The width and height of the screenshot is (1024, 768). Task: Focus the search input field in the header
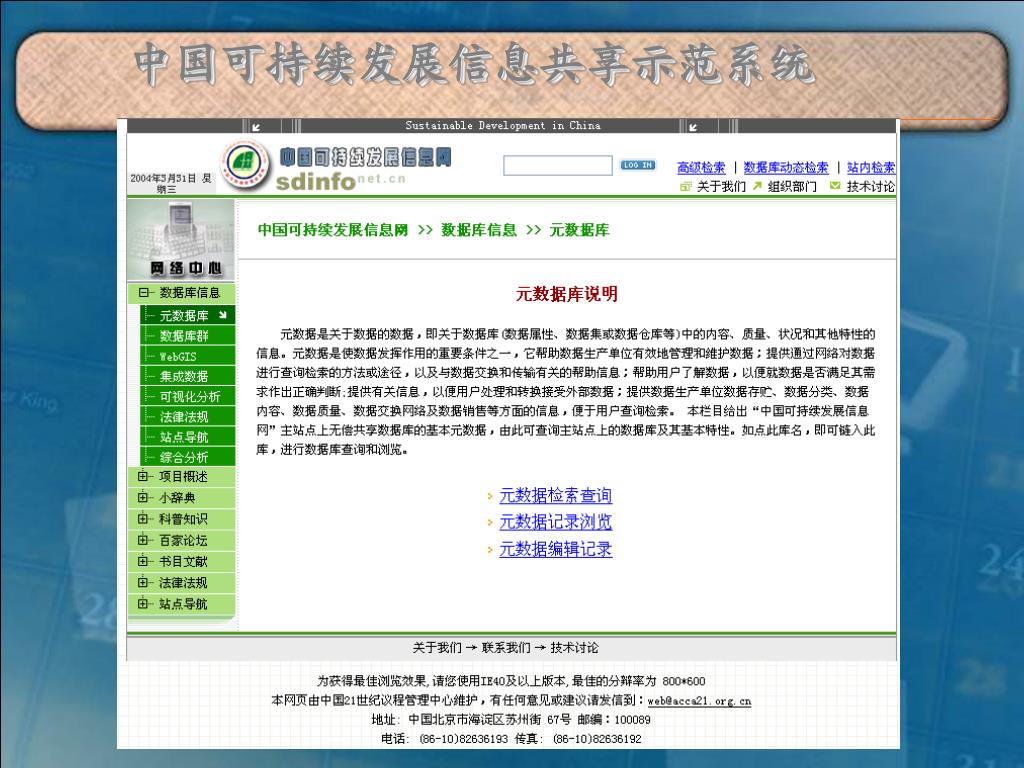[558, 165]
